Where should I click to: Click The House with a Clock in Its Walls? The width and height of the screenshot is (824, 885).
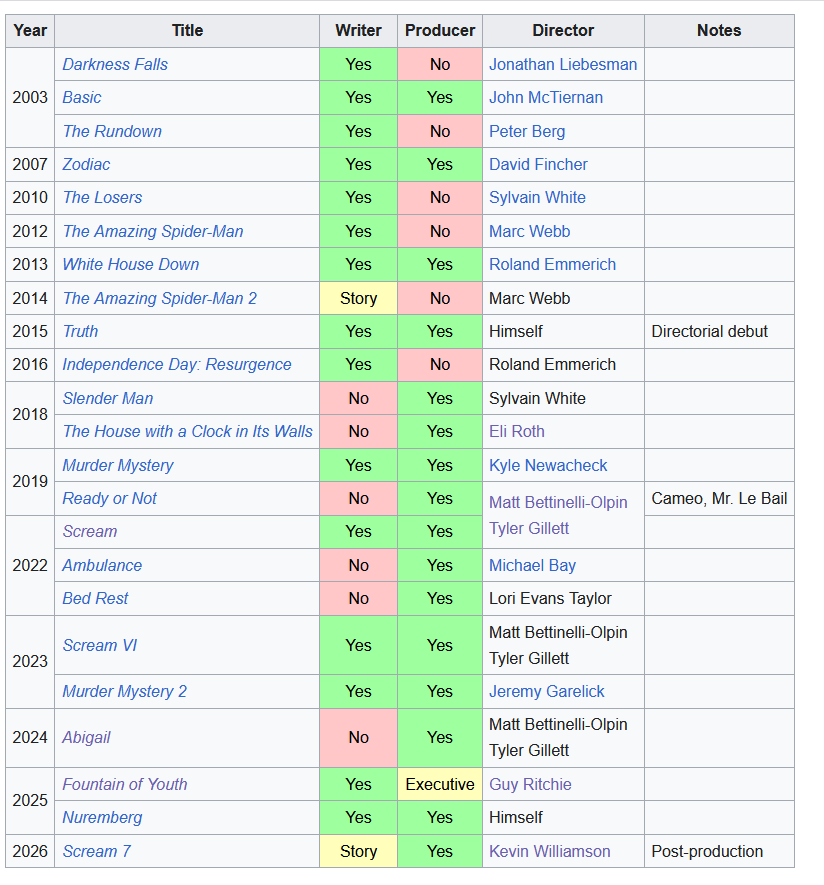(x=187, y=431)
